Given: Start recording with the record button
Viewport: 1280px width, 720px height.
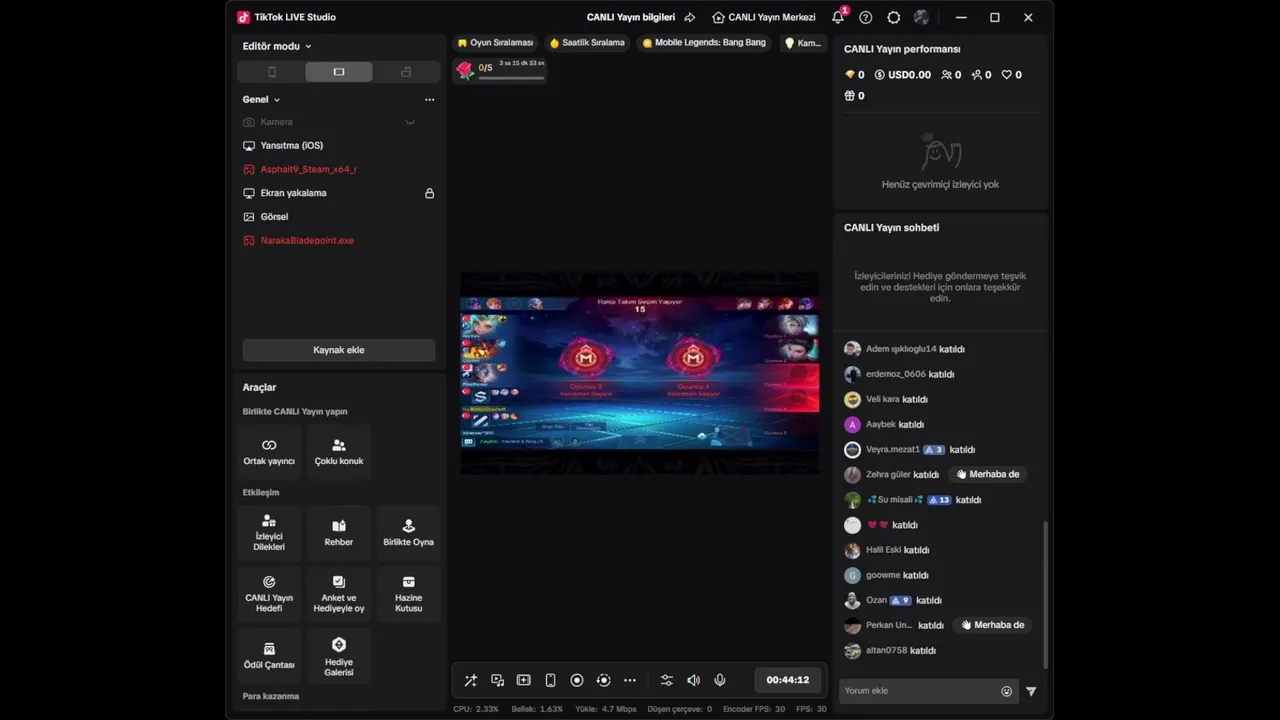Looking at the screenshot, I should click(577, 680).
